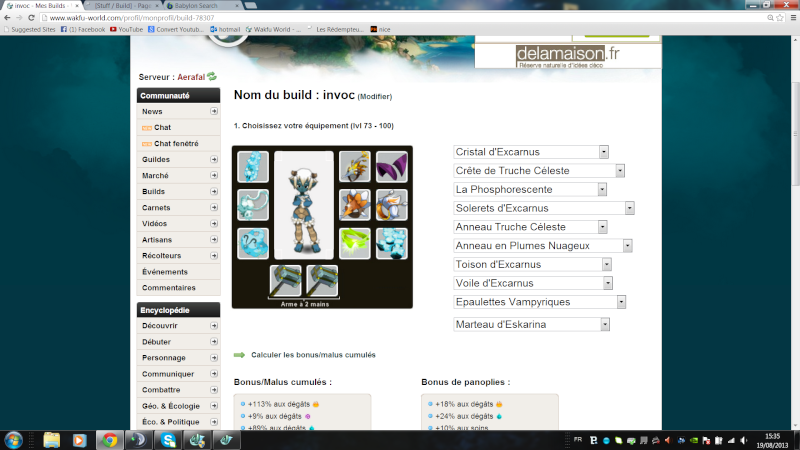Open the Windows Start button
The image size is (800, 450).
(x=13, y=440)
